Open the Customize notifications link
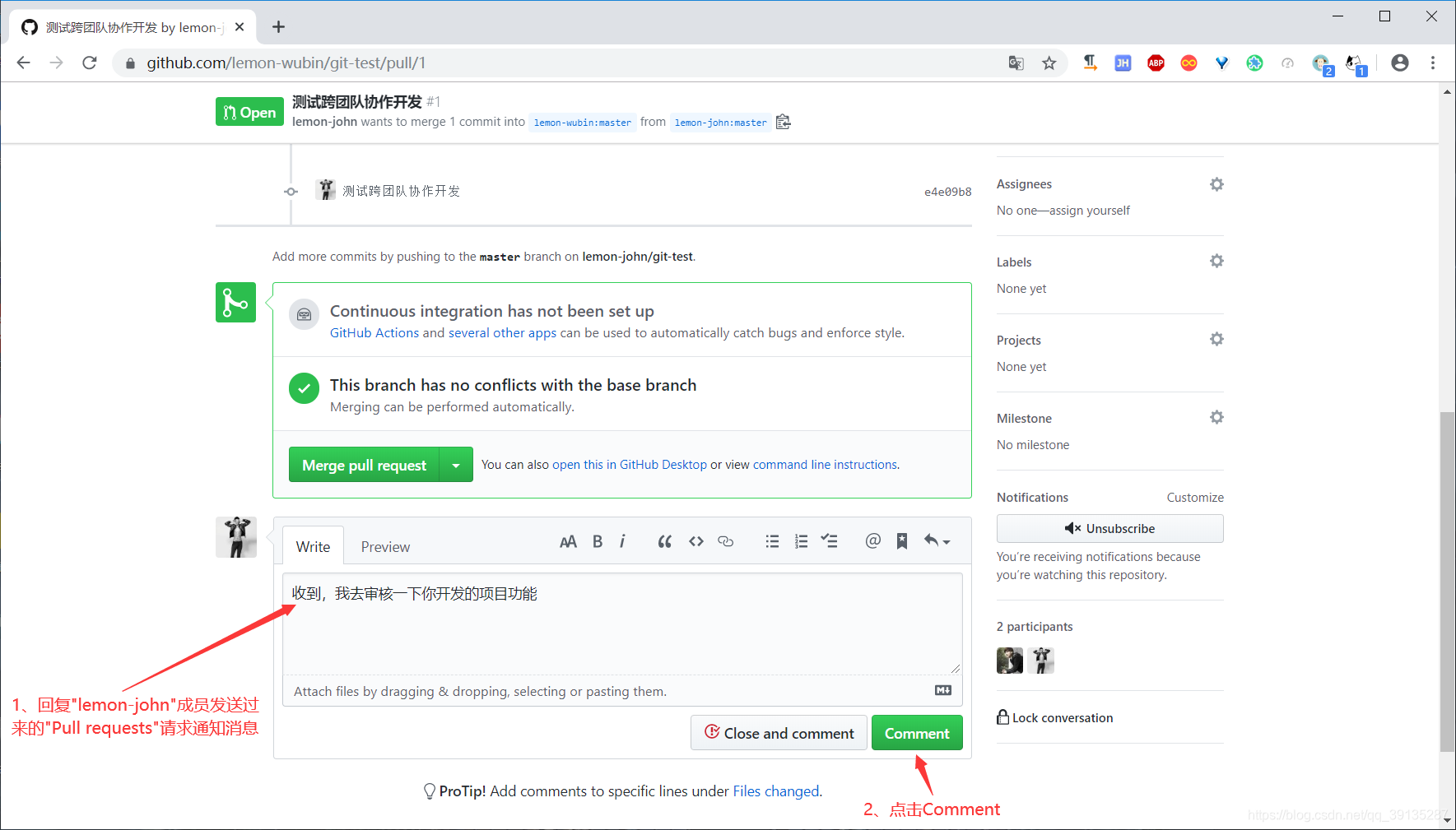This screenshot has width=1456, height=830. [1195, 497]
